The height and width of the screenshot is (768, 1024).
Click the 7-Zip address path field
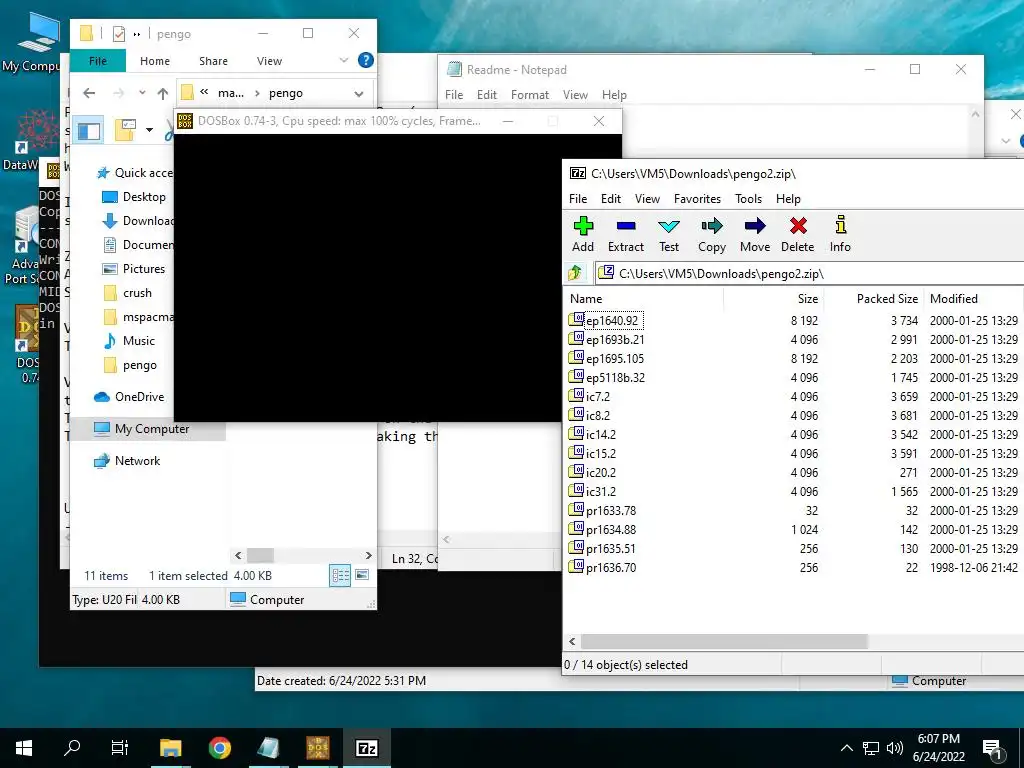pos(810,273)
